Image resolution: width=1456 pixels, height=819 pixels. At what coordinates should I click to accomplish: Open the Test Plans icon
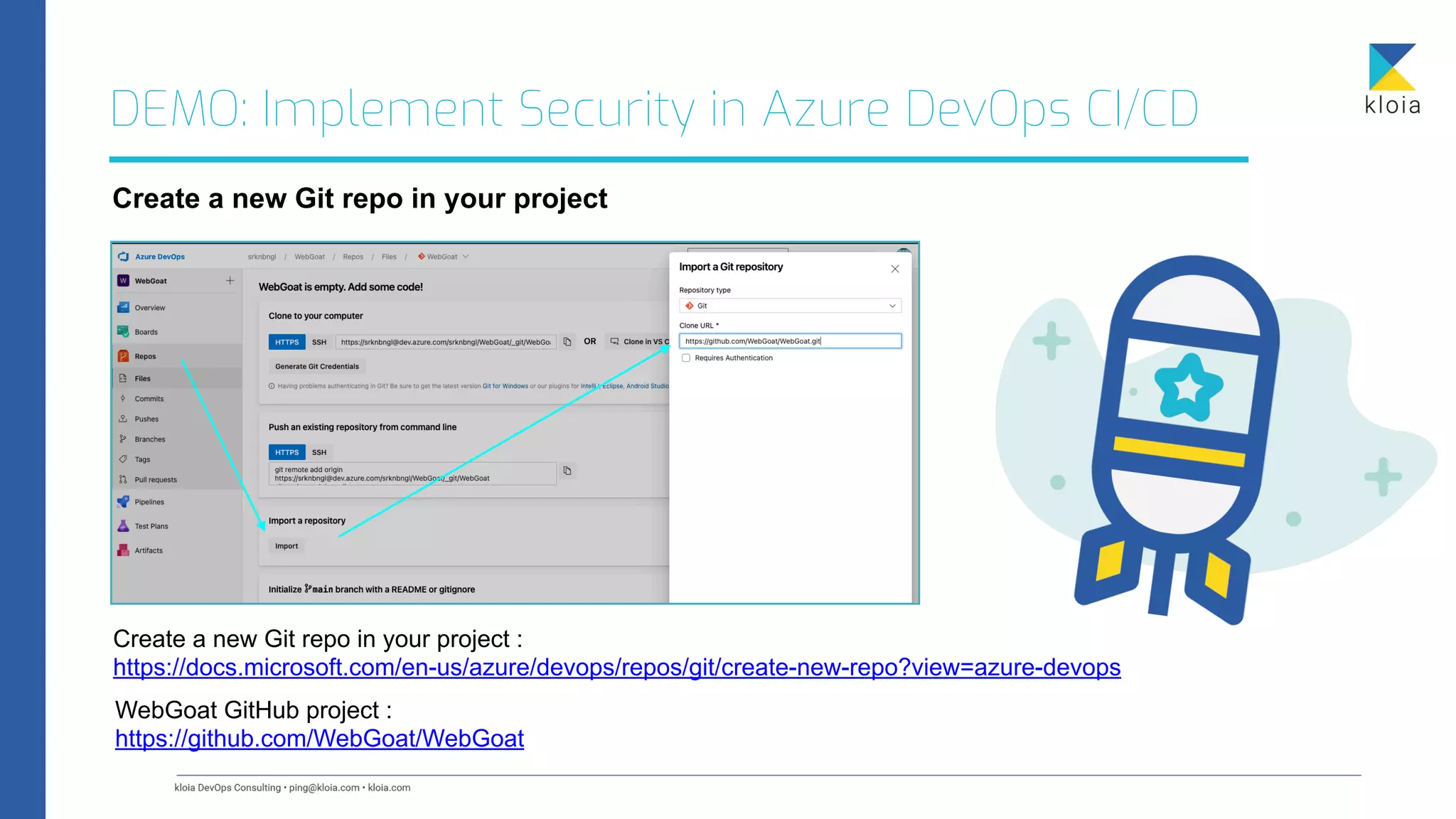(123, 526)
